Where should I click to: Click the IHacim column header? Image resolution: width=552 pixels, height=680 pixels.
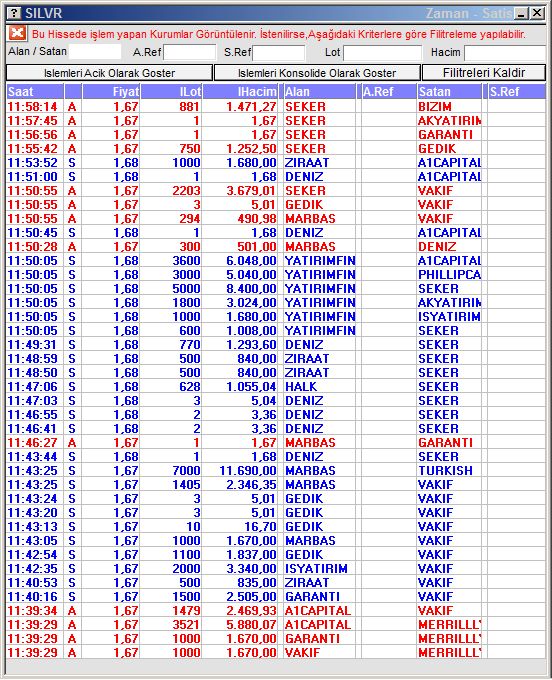240,92
